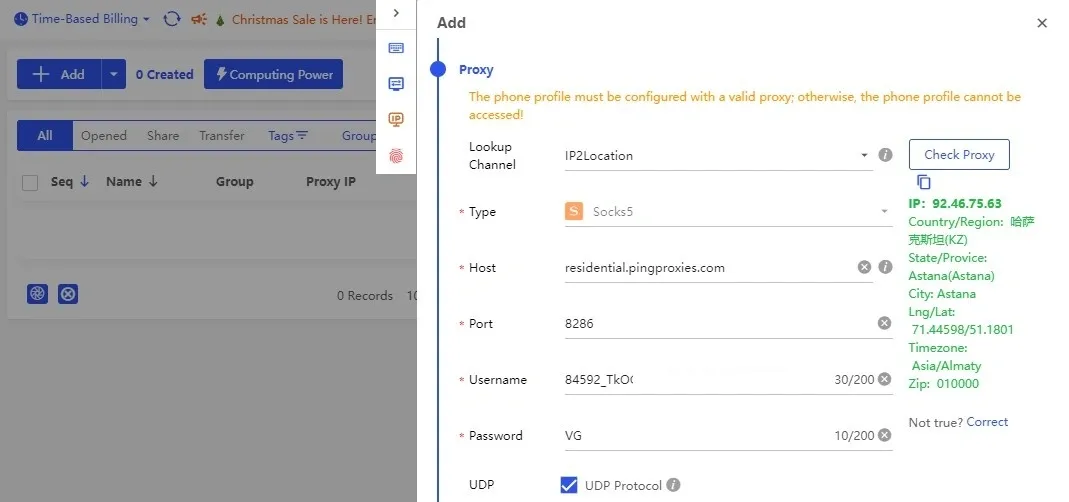This screenshot has width=1069, height=502.
Task: Click the clock icon for Time-Based Billing
Action: pos(21,19)
